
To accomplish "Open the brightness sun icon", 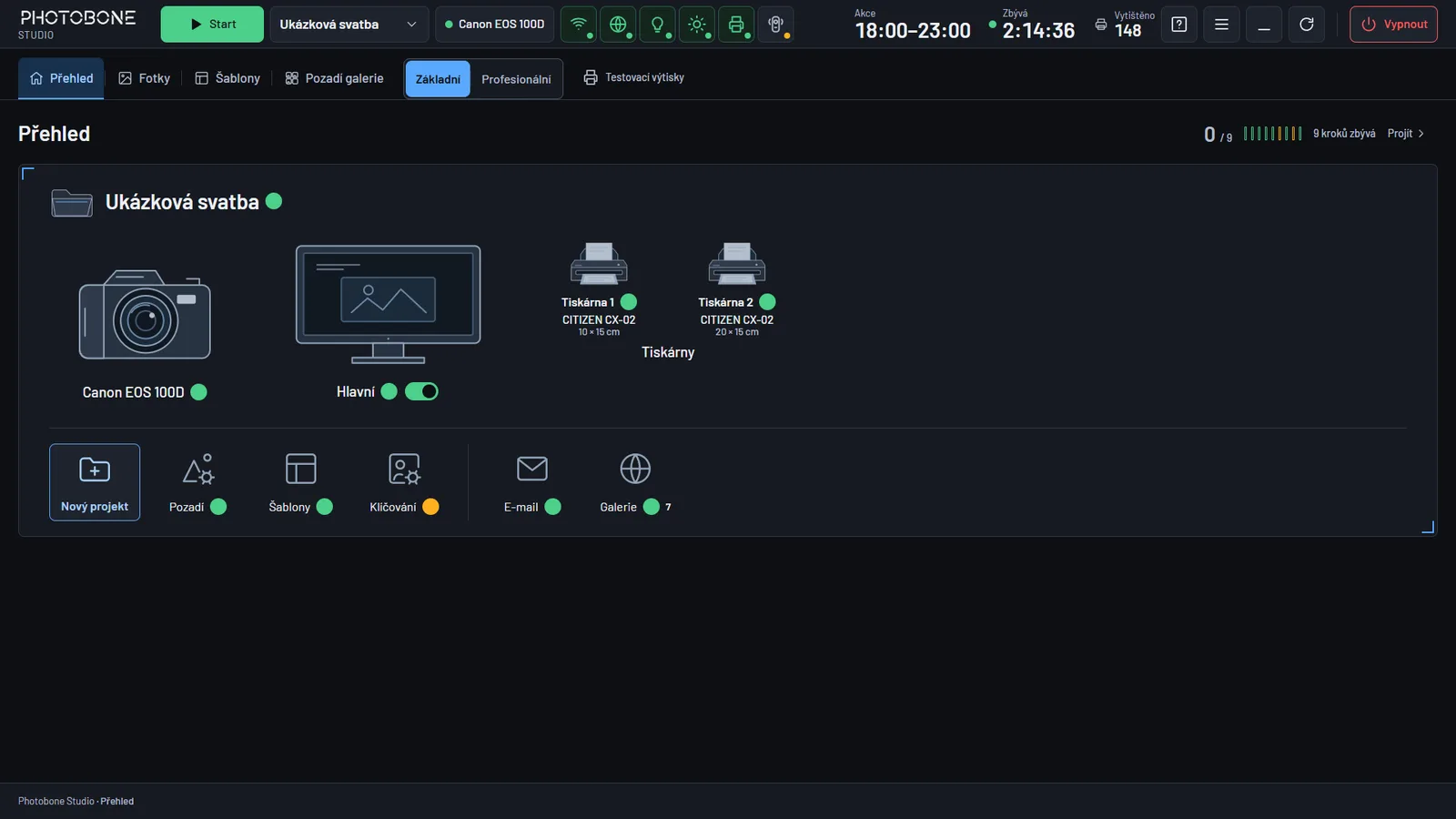I will [x=697, y=25].
